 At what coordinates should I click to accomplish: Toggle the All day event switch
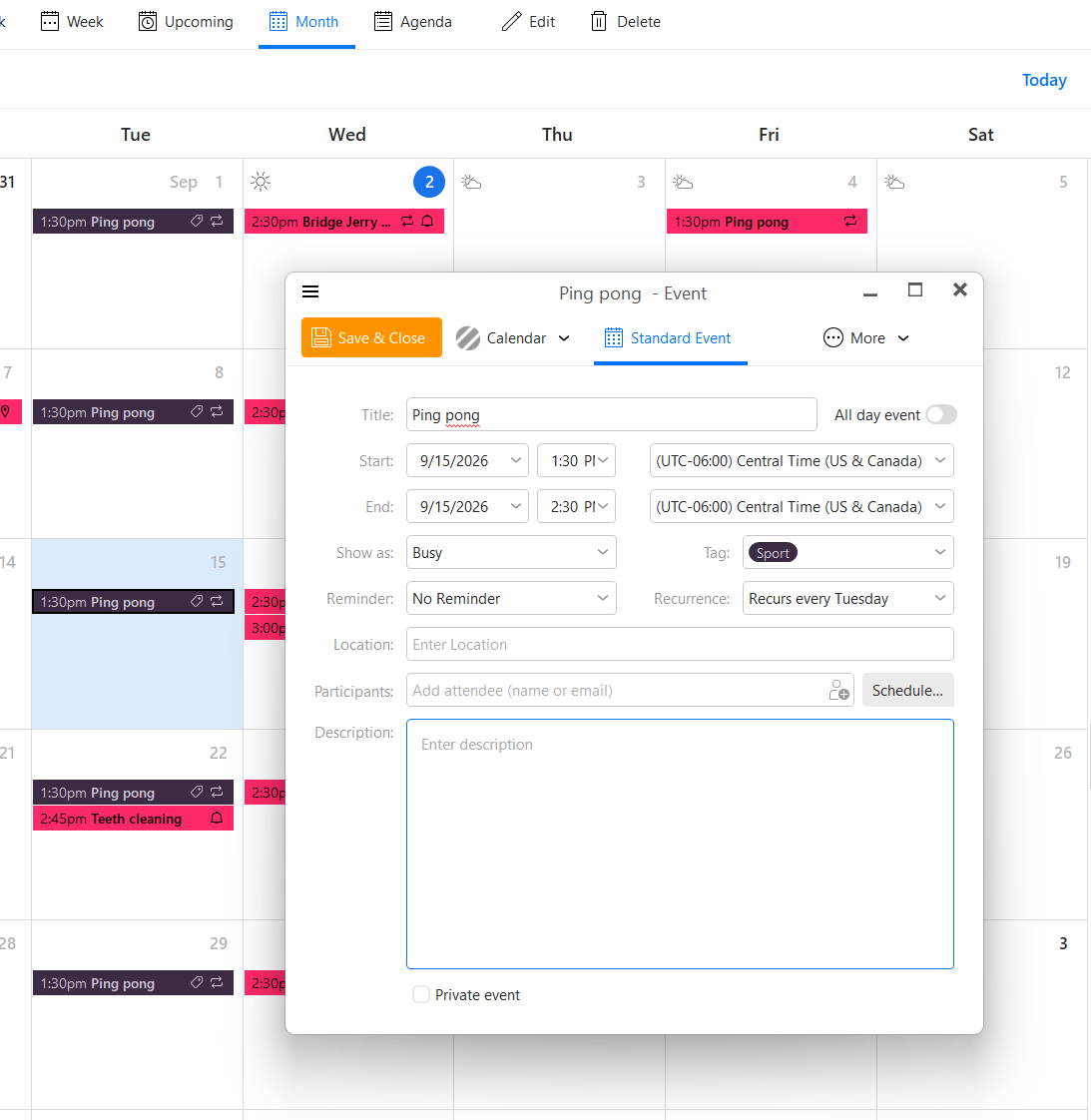coord(941,415)
